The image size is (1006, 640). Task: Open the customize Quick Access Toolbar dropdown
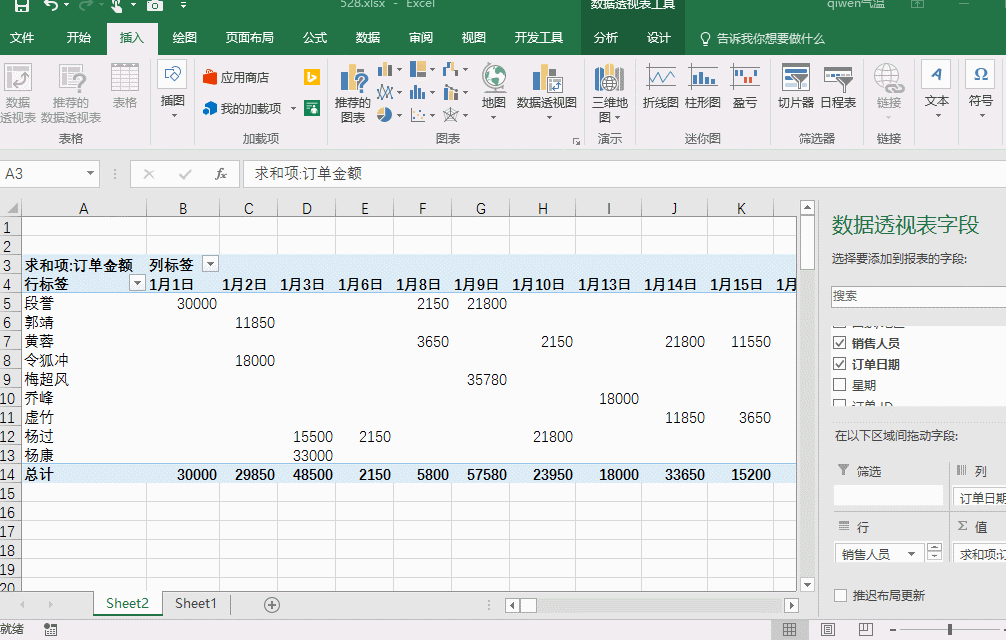[183, 6]
